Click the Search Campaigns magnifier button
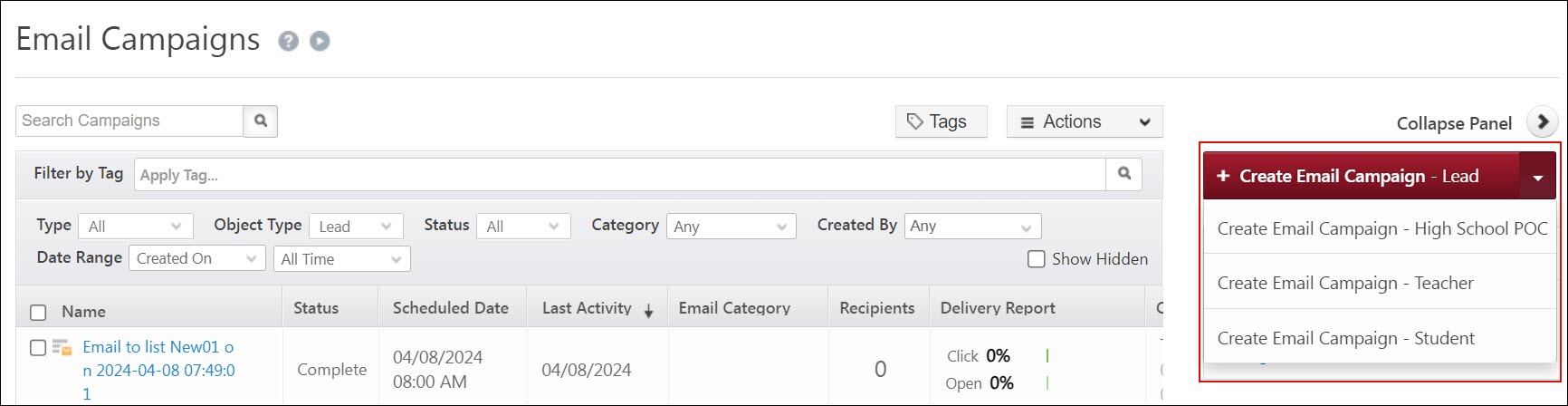The width and height of the screenshot is (1568, 406). tap(261, 121)
